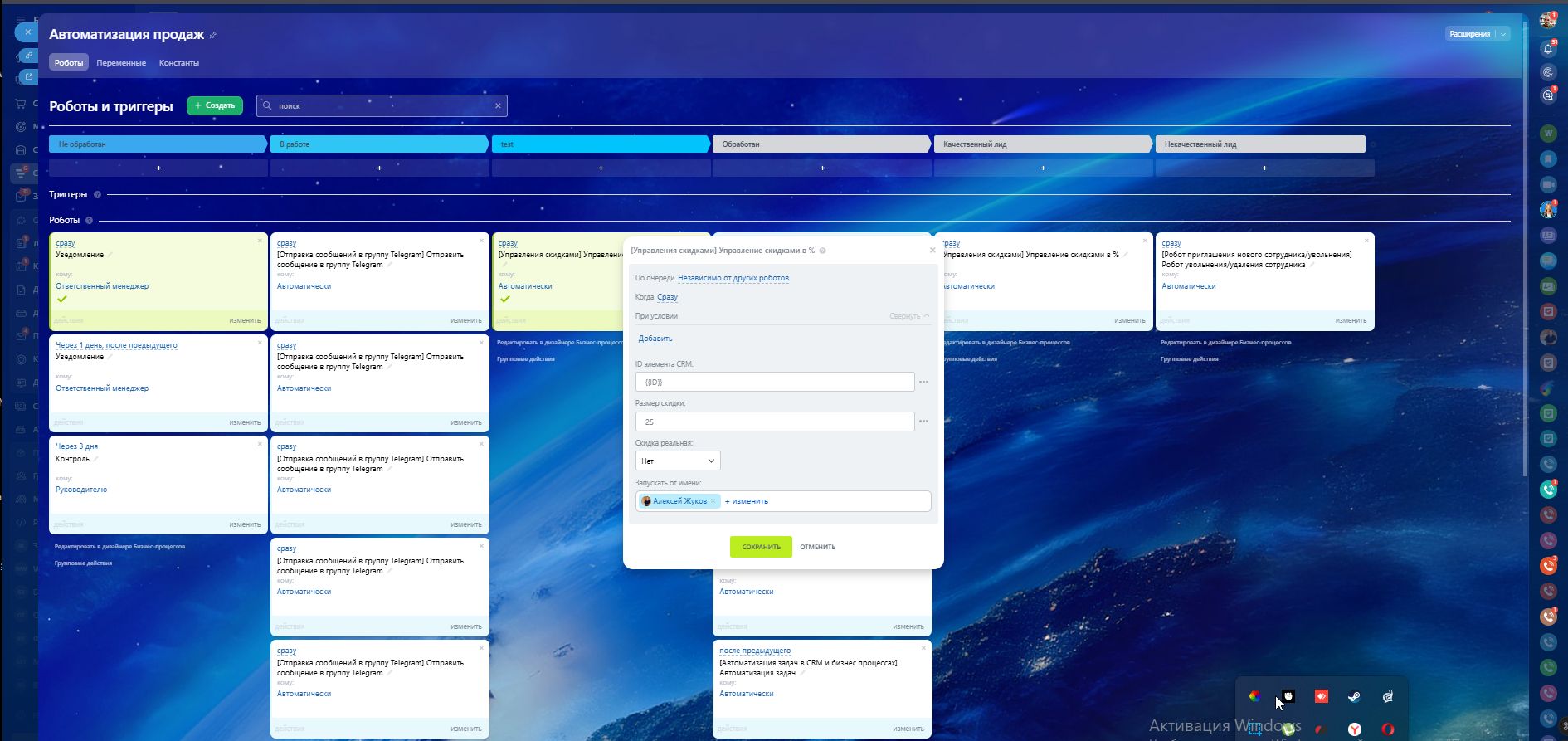Image resolution: width=1568 pixels, height=741 pixels.
Task: Switch to the Роботы tab
Action: [x=69, y=63]
